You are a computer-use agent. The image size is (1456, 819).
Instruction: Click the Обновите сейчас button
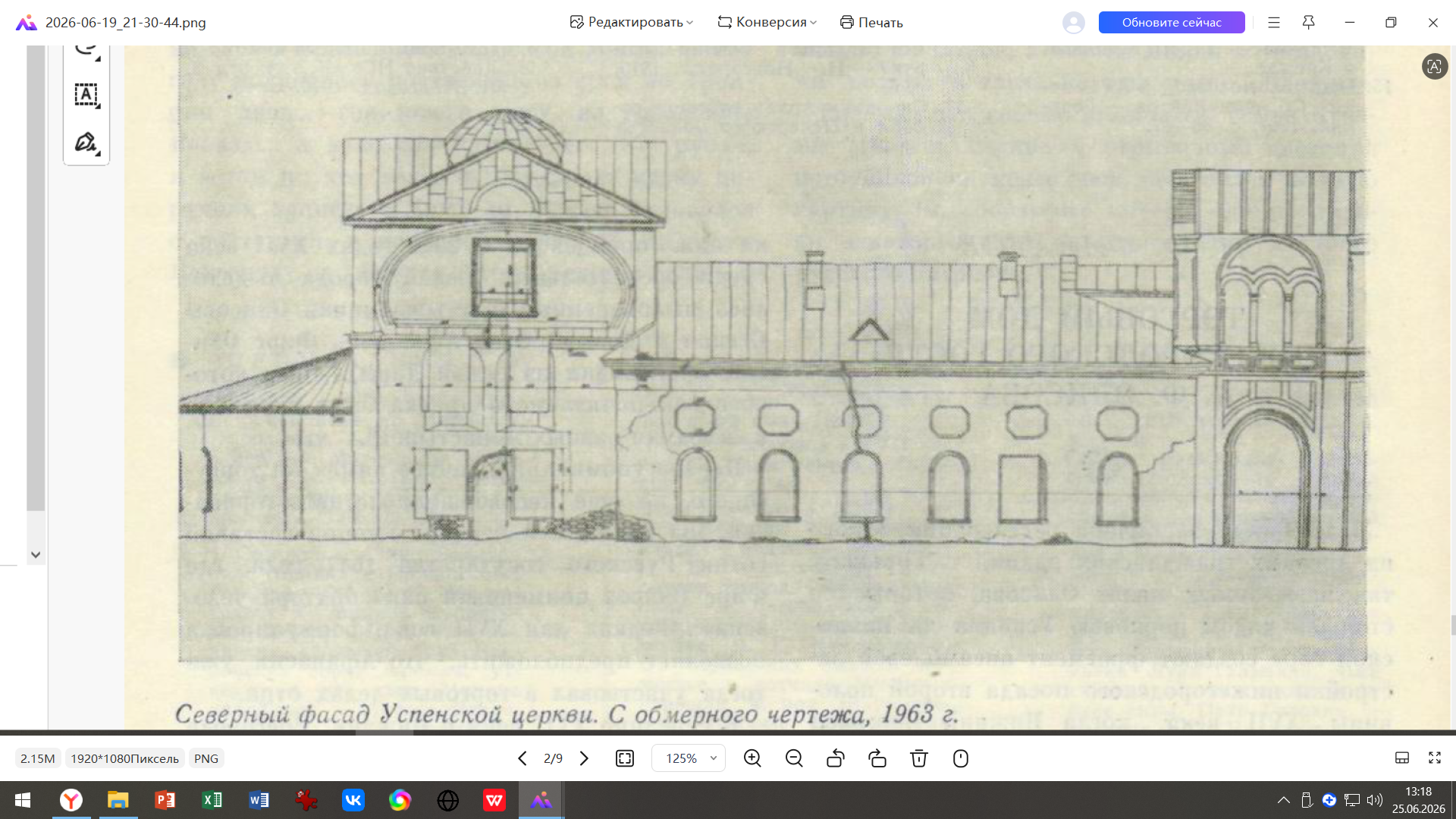coord(1172,23)
